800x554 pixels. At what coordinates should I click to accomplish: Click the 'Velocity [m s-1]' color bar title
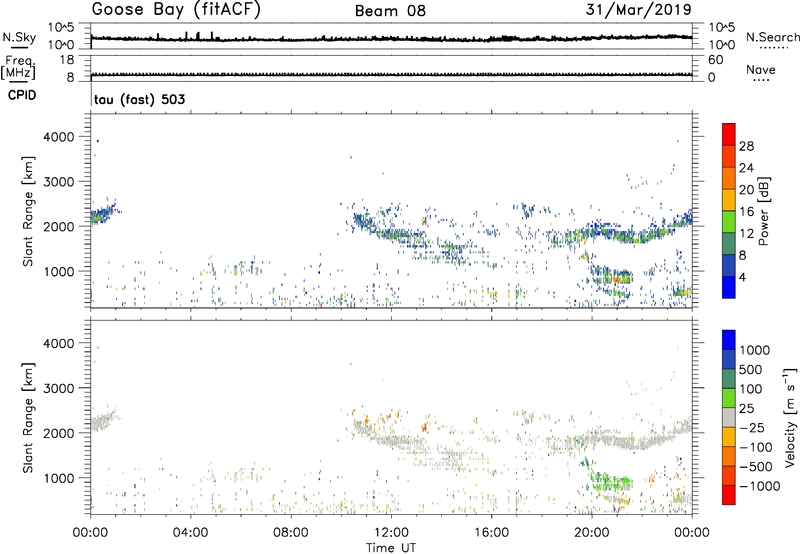790,417
